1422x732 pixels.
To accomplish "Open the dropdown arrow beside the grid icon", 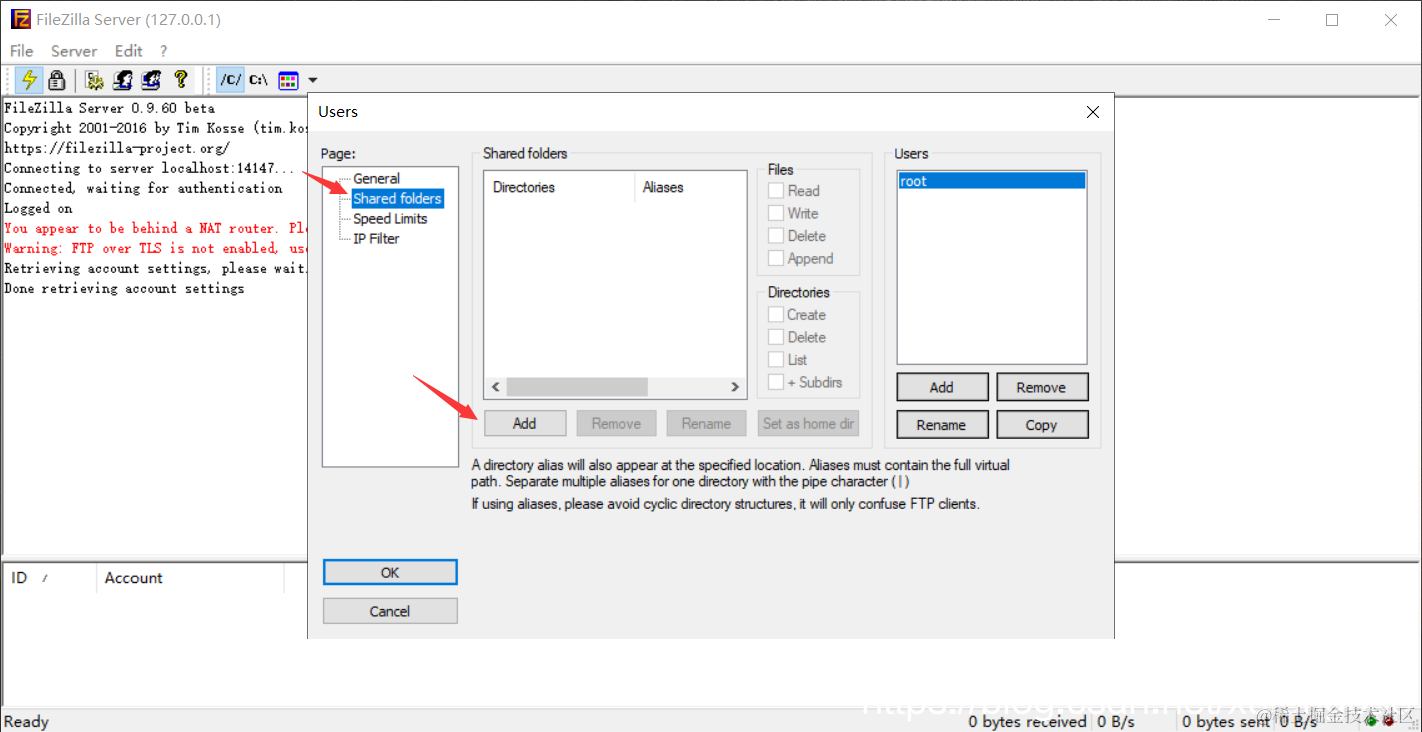I will [313, 80].
